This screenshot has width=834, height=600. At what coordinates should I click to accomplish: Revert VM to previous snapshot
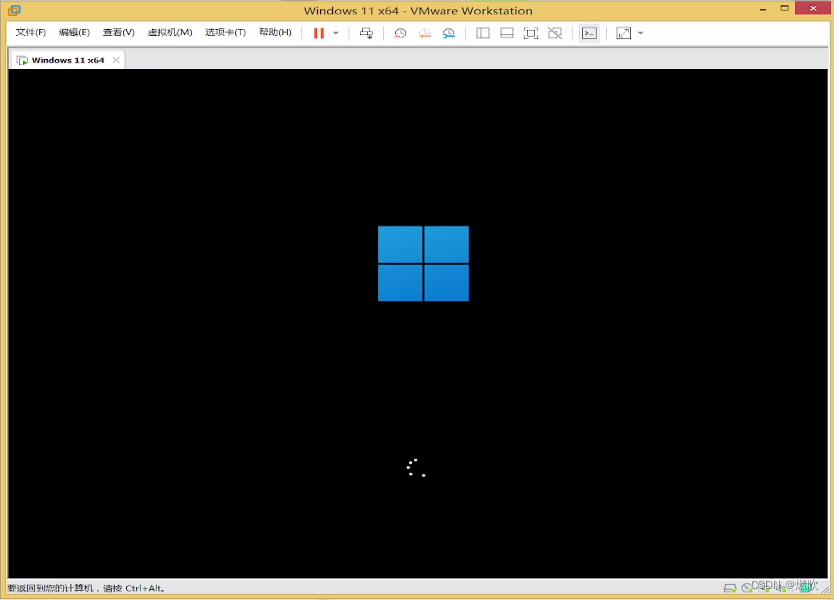pyautogui.click(x=424, y=33)
